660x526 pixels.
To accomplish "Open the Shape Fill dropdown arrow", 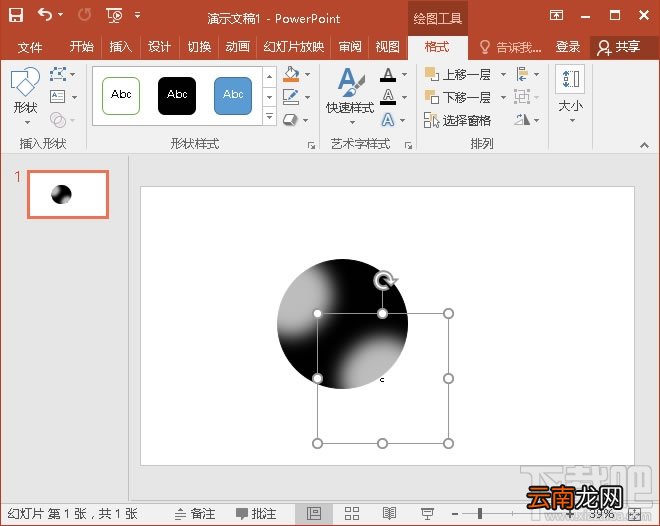I will coord(308,74).
